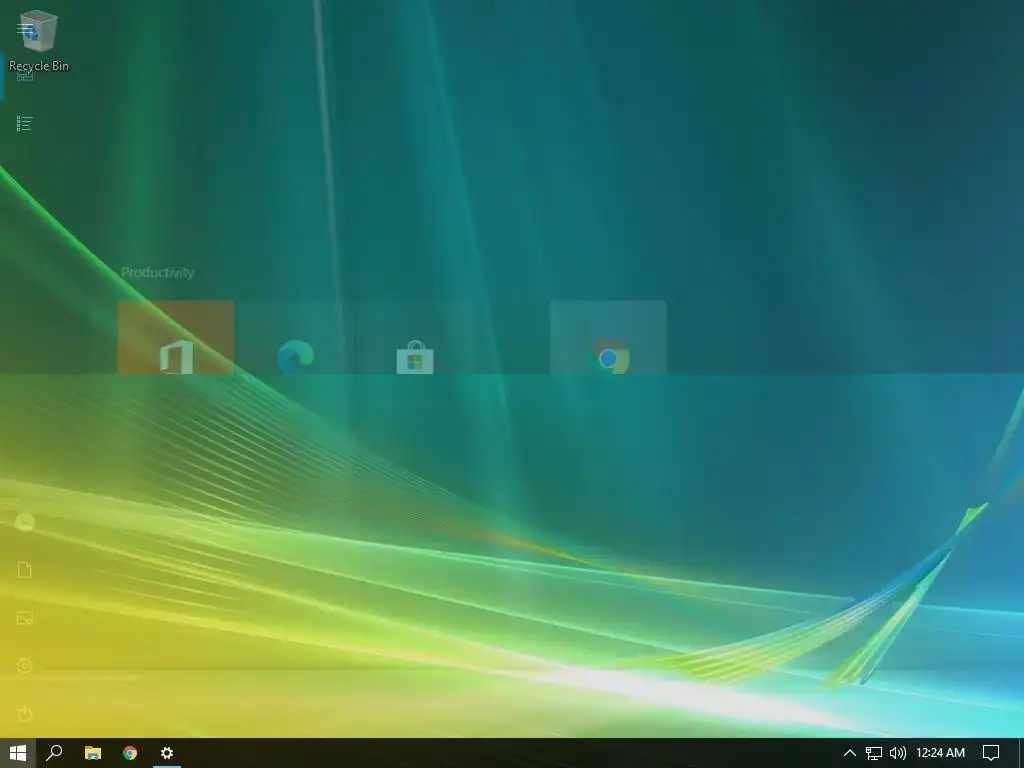
Task: Switch to Settings gear on taskbar
Action: pos(167,753)
